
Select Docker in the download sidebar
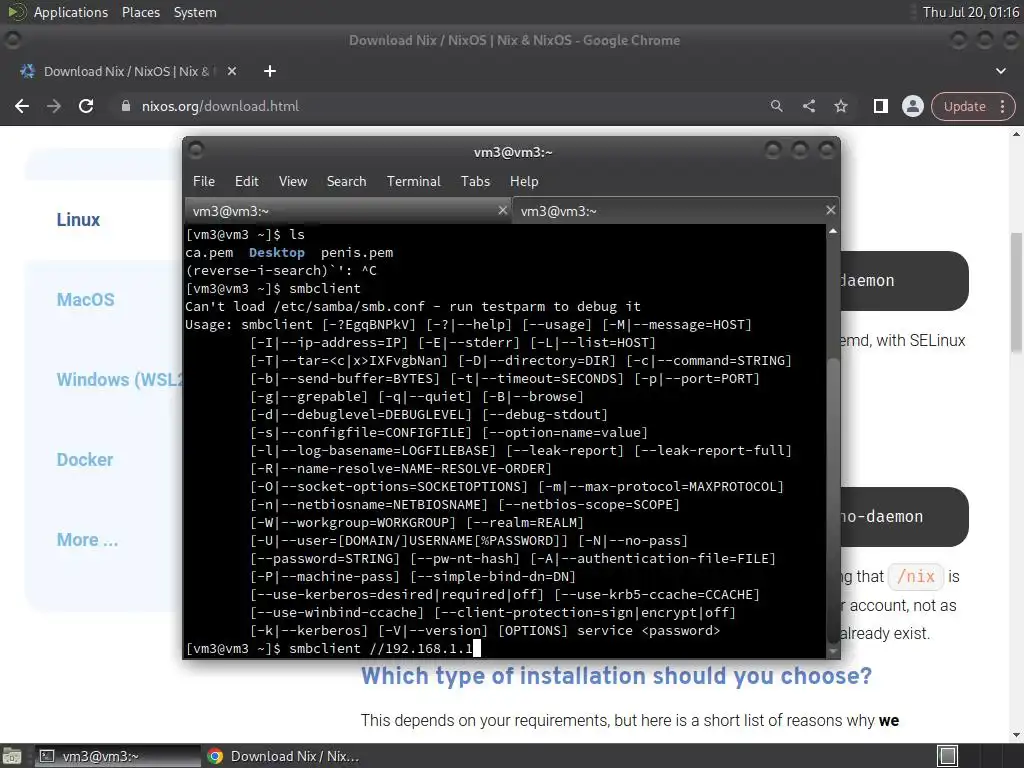[x=85, y=460]
